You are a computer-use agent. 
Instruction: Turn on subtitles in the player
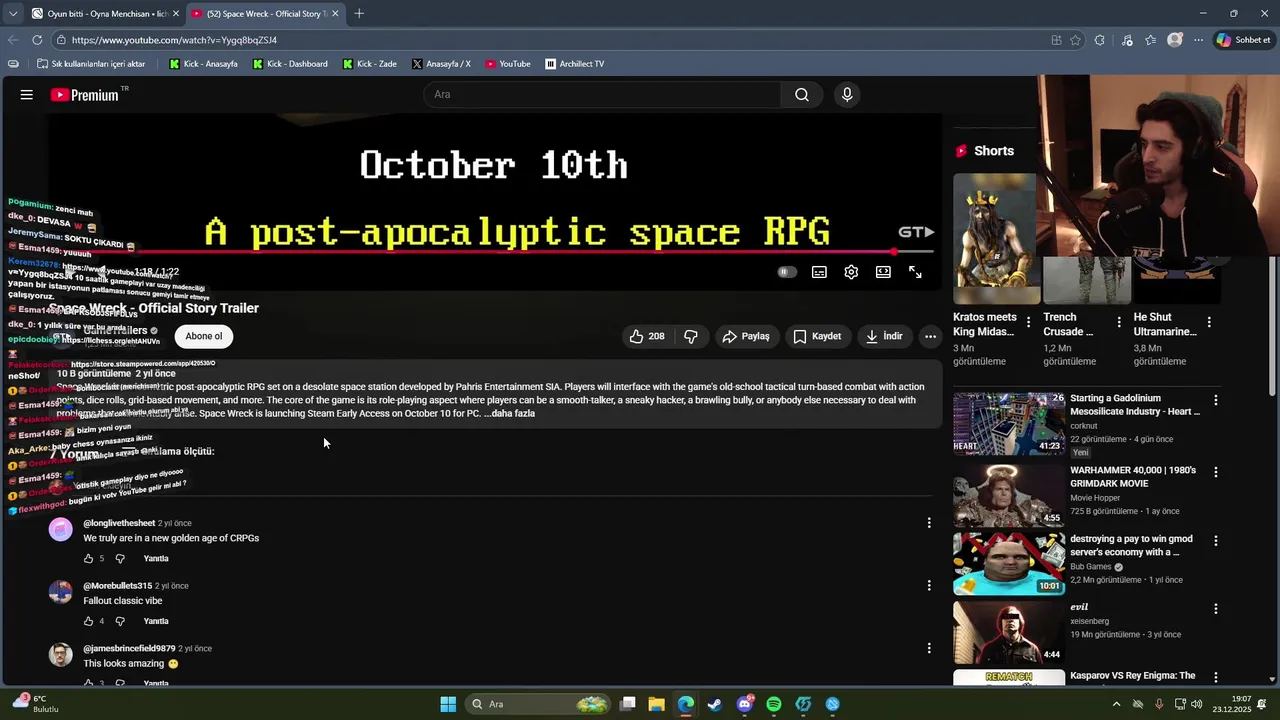coord(819,272)
